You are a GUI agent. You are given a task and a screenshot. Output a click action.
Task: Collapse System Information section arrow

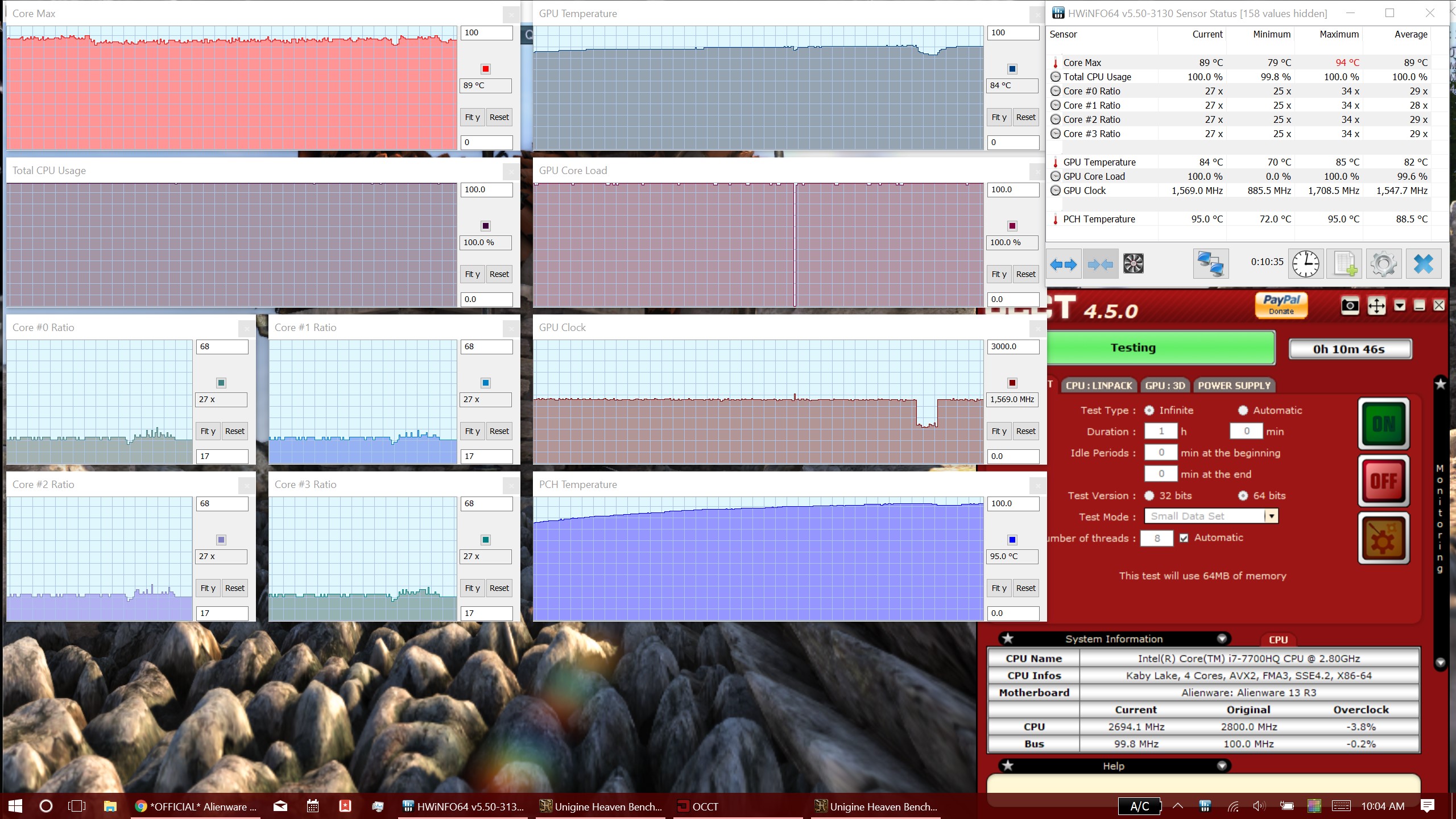(x=1221, y=638)
